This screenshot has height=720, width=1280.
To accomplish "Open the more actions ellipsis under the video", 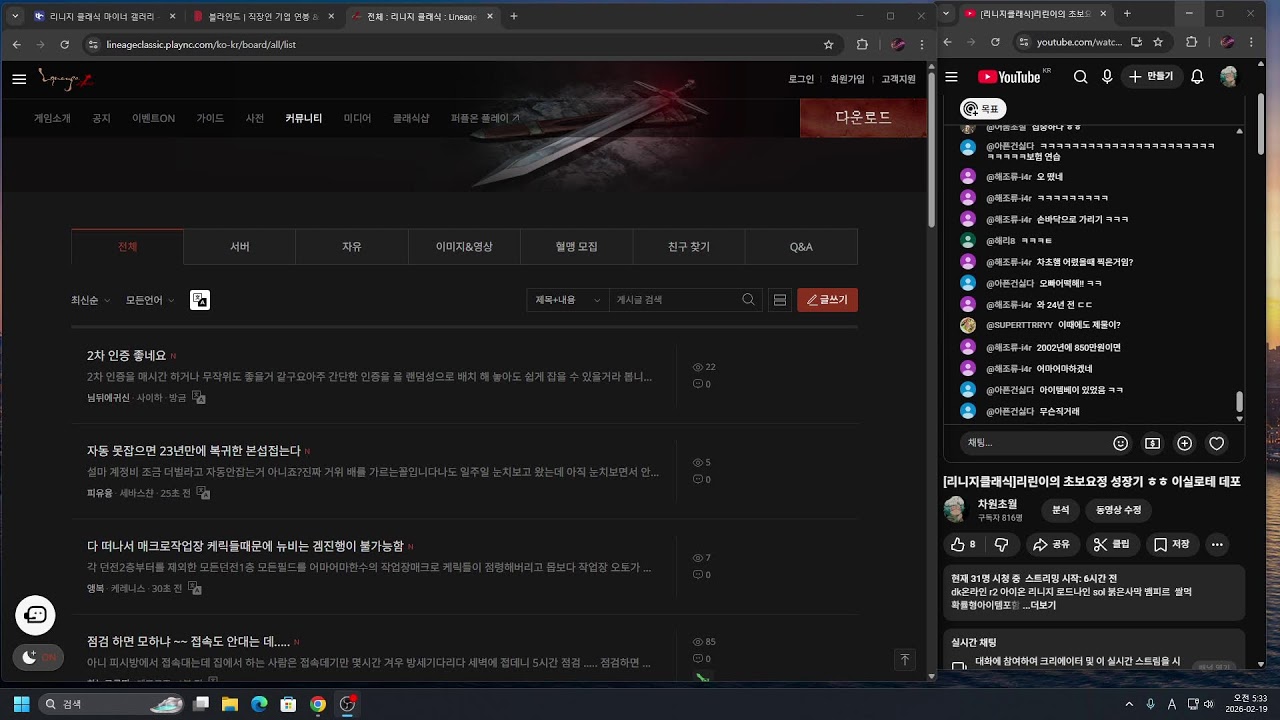I will pos(1217,545).
